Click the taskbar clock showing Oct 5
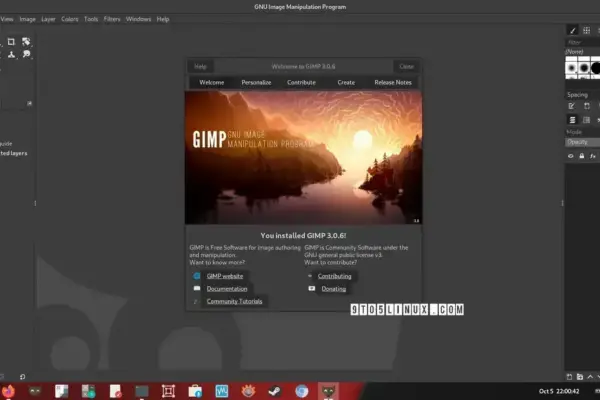The image size is (600, 400). (559, 391)
